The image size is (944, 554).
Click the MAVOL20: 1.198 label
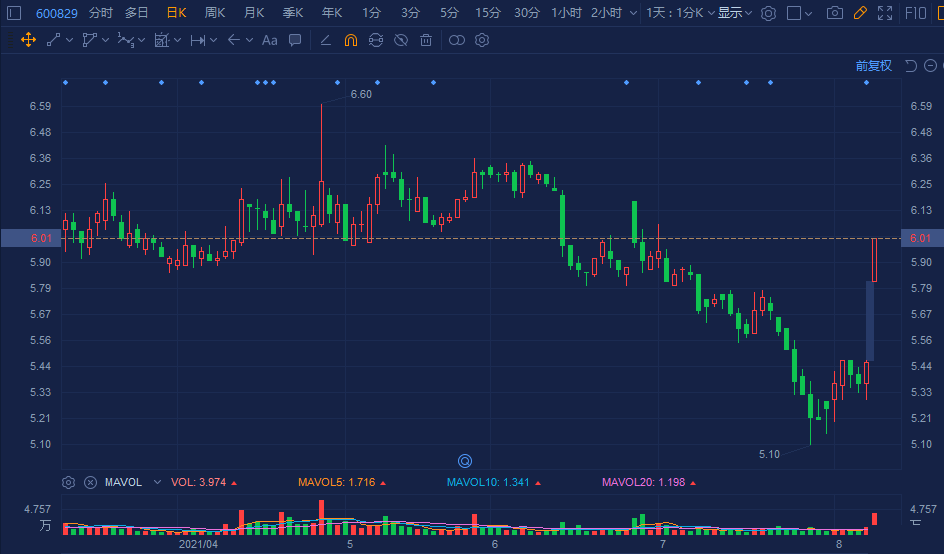coord(644,482)
